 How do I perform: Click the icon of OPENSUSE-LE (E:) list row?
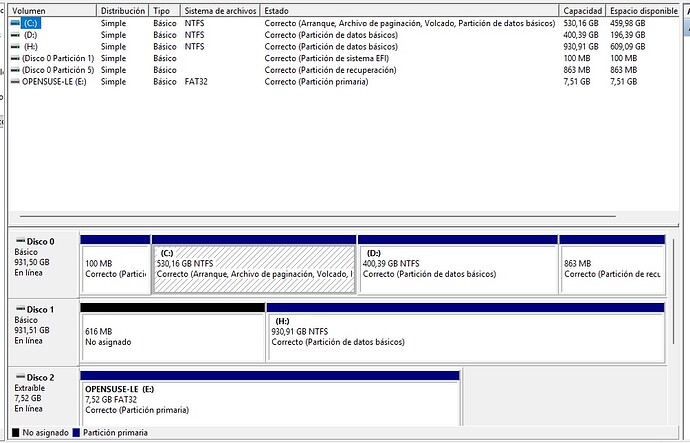tap(15, 82)
